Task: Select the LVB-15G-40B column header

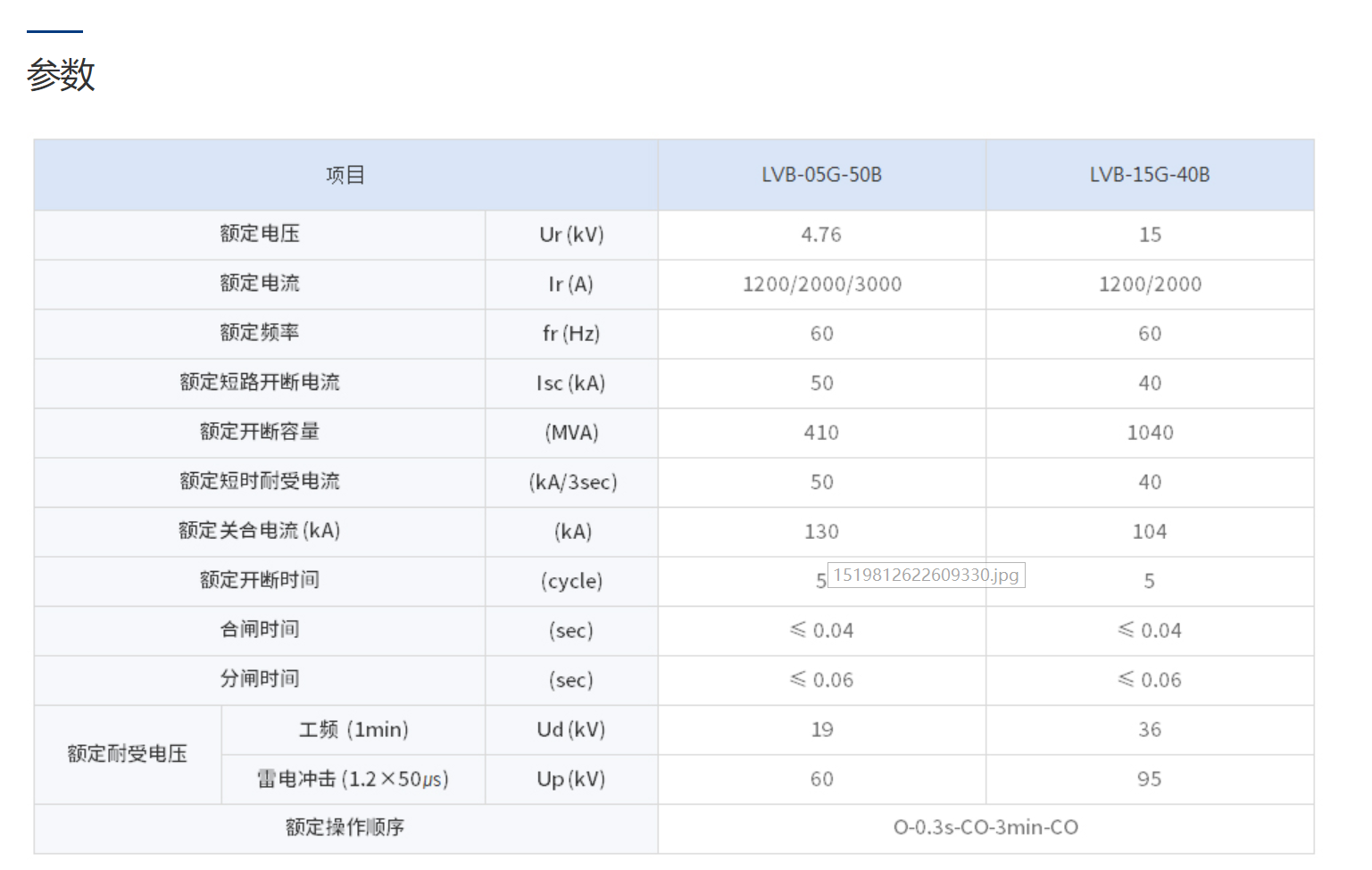Action: click(1149, 175)
